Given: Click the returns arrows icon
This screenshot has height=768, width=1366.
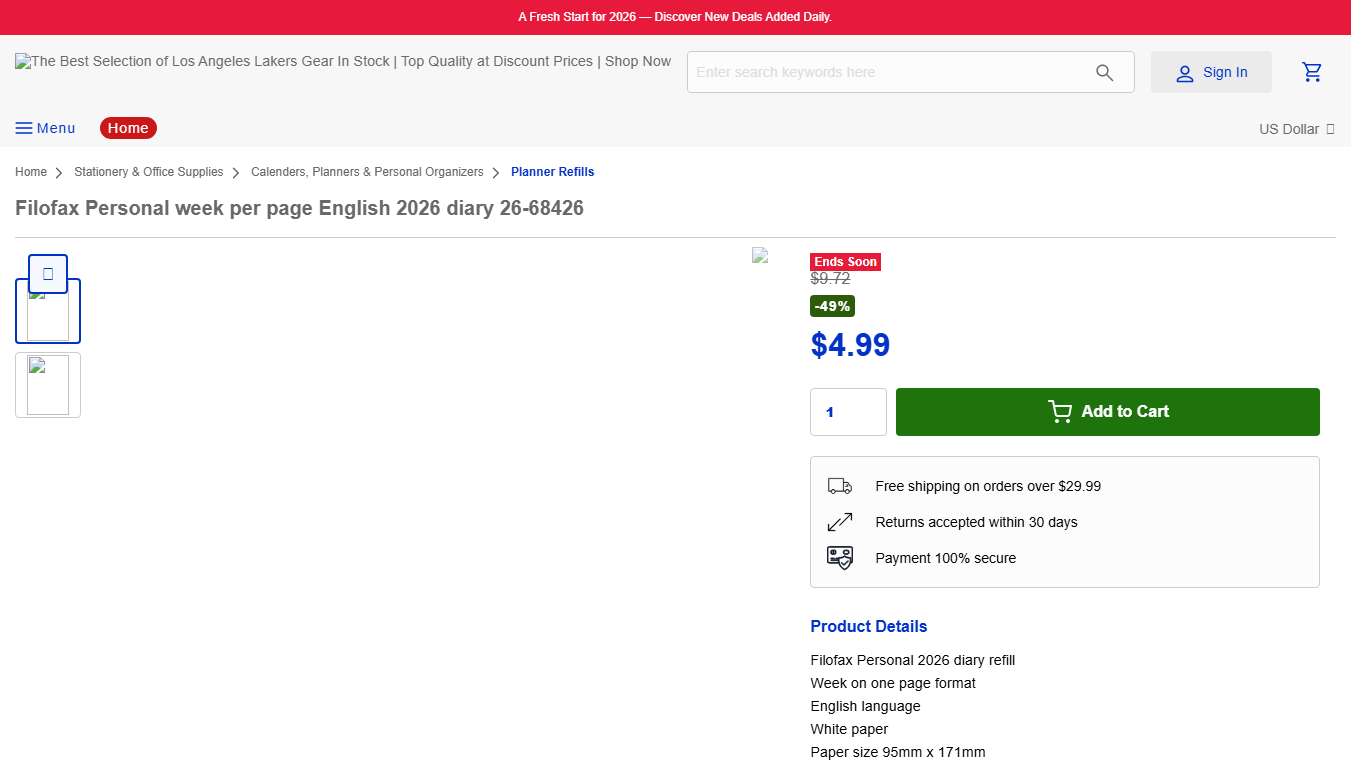Looking at the screenshot, I should 839,522.
